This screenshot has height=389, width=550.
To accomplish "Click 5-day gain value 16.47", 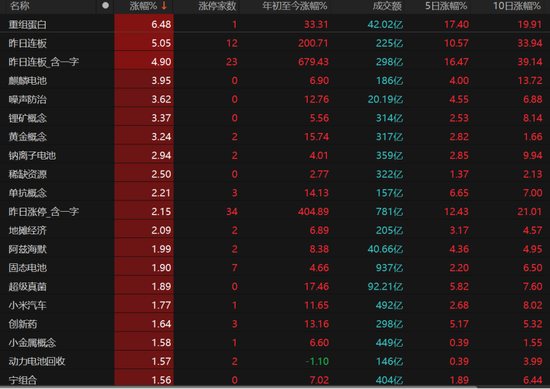I will (x=456, y=62).
